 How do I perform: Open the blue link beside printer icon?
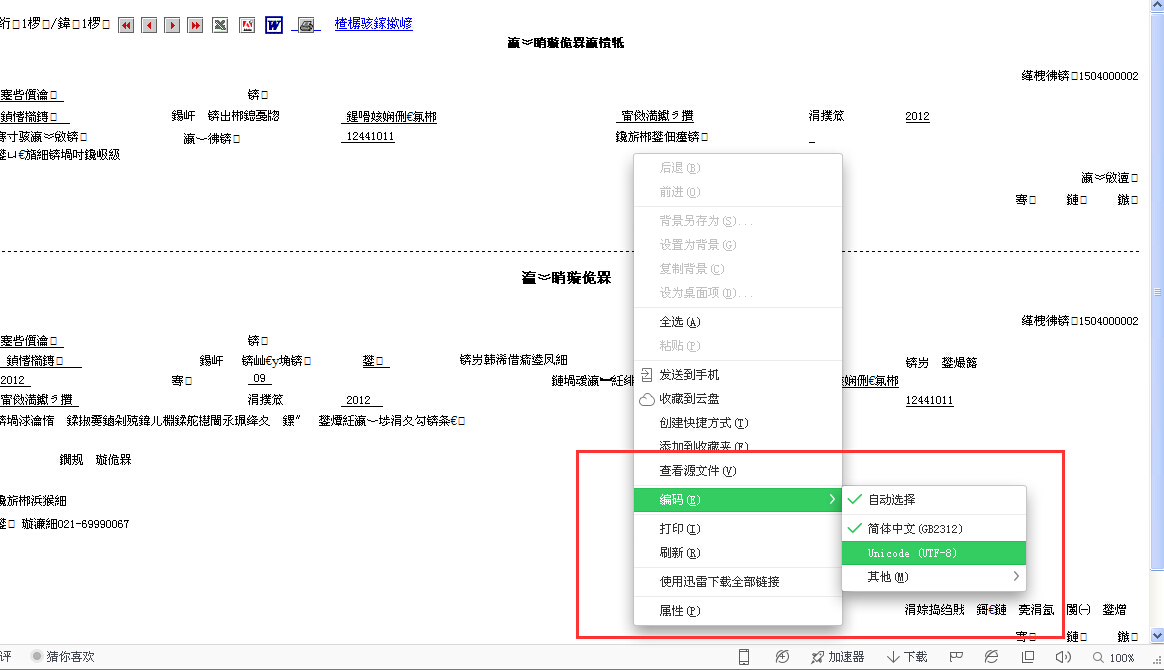373,23
